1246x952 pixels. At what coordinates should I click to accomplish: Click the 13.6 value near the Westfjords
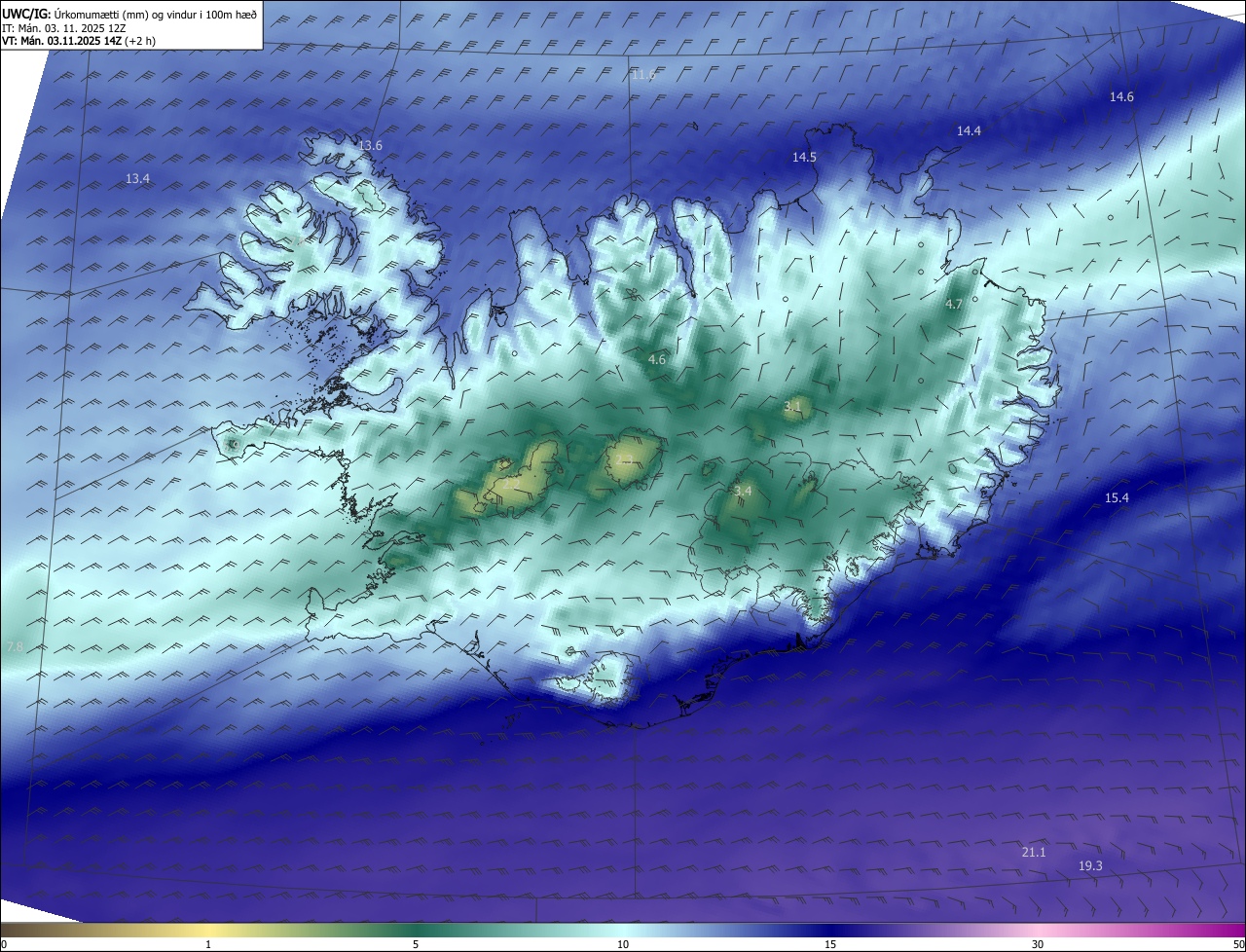[370, 145]
